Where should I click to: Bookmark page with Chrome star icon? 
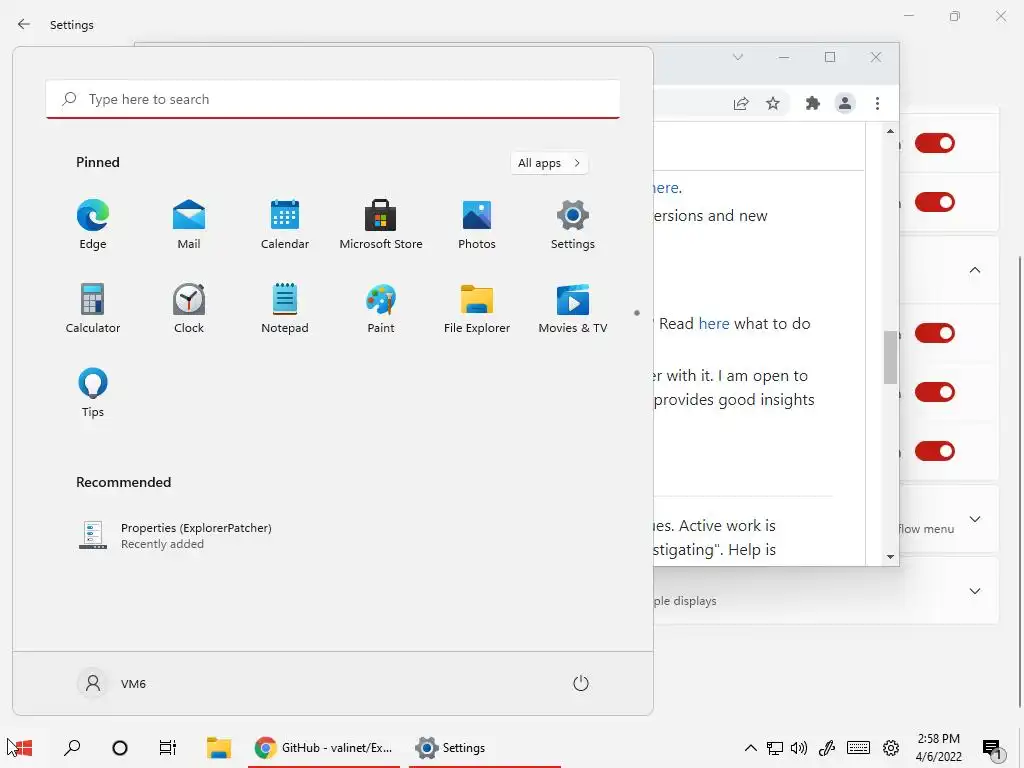(773, 103)
